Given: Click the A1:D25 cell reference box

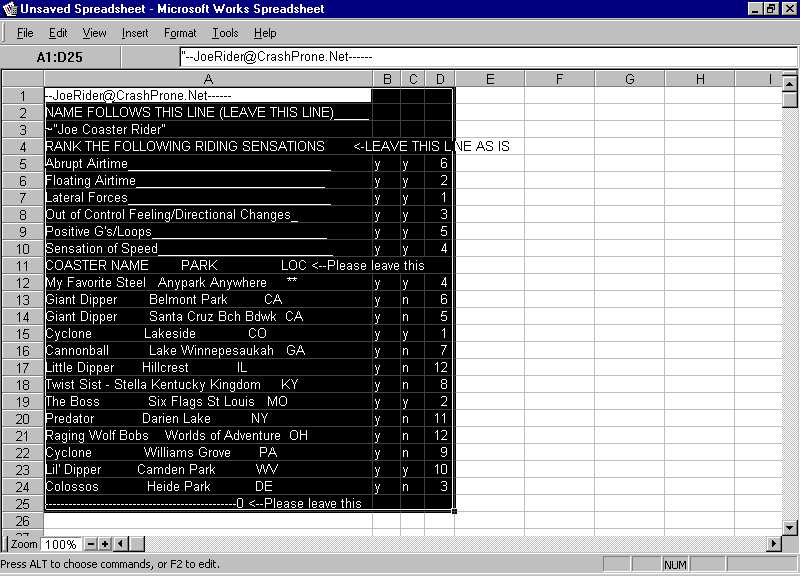Looking at the screenshot, I should tap(60, 57).
